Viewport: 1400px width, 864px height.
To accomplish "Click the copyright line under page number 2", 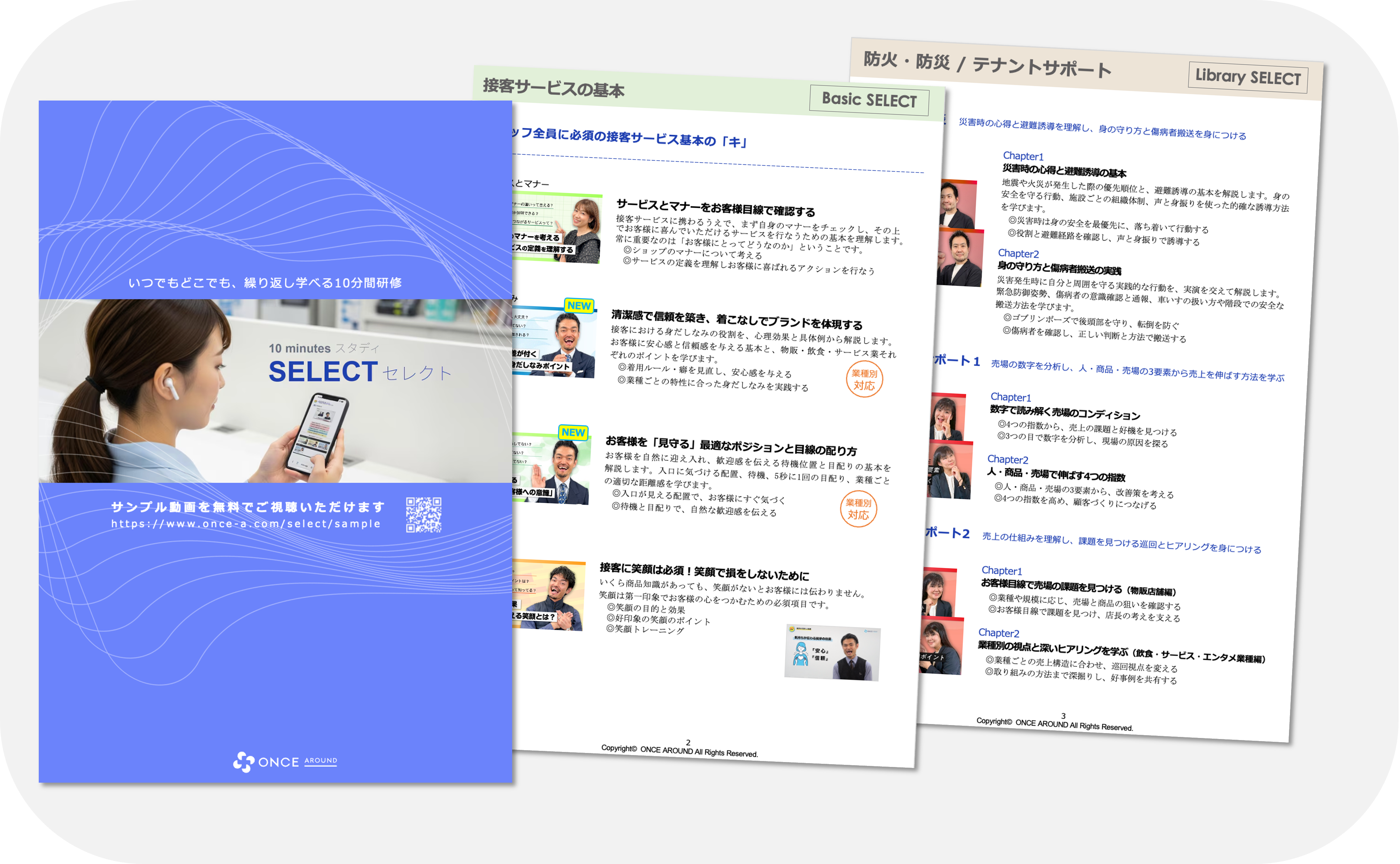I will [x=679, y=751].
